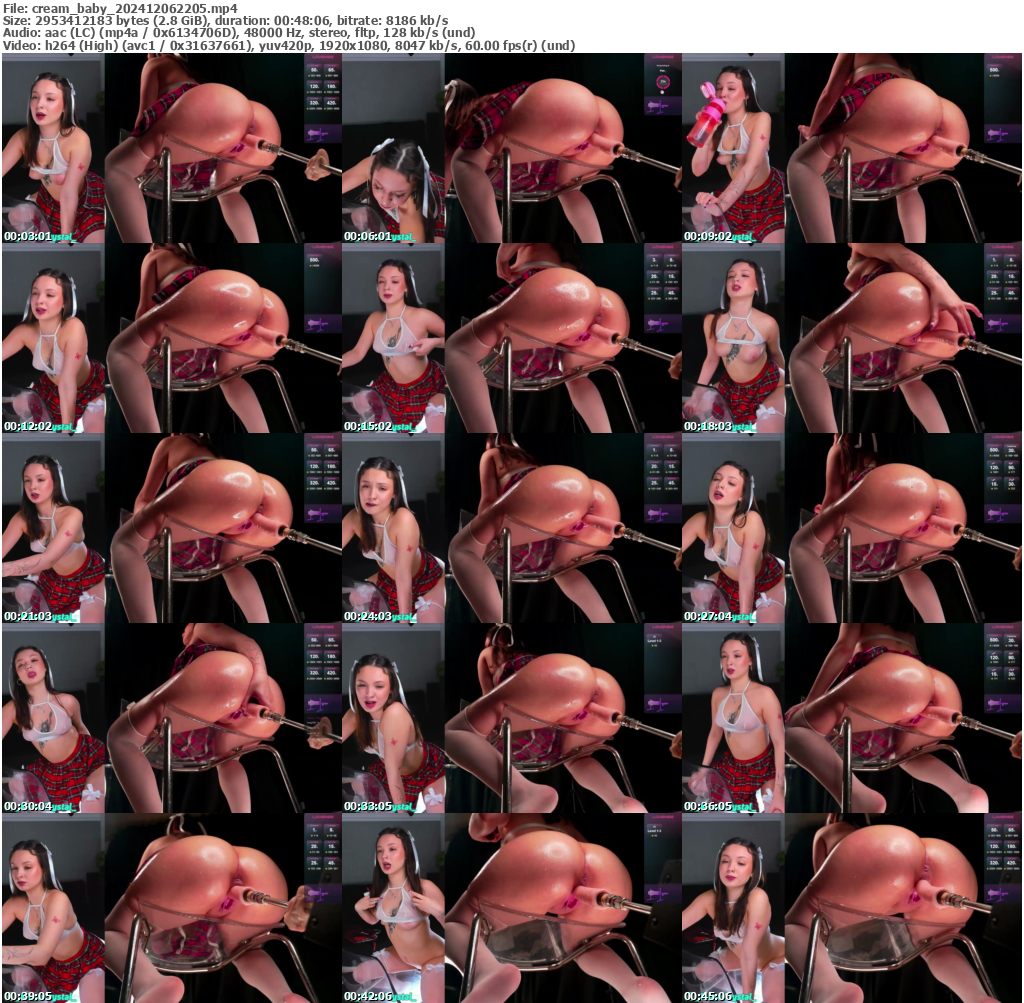Screen dimensions: 1024x1003
Task: Open the thumbnail with timestamp 00:27:04
Action: point(851,528)
